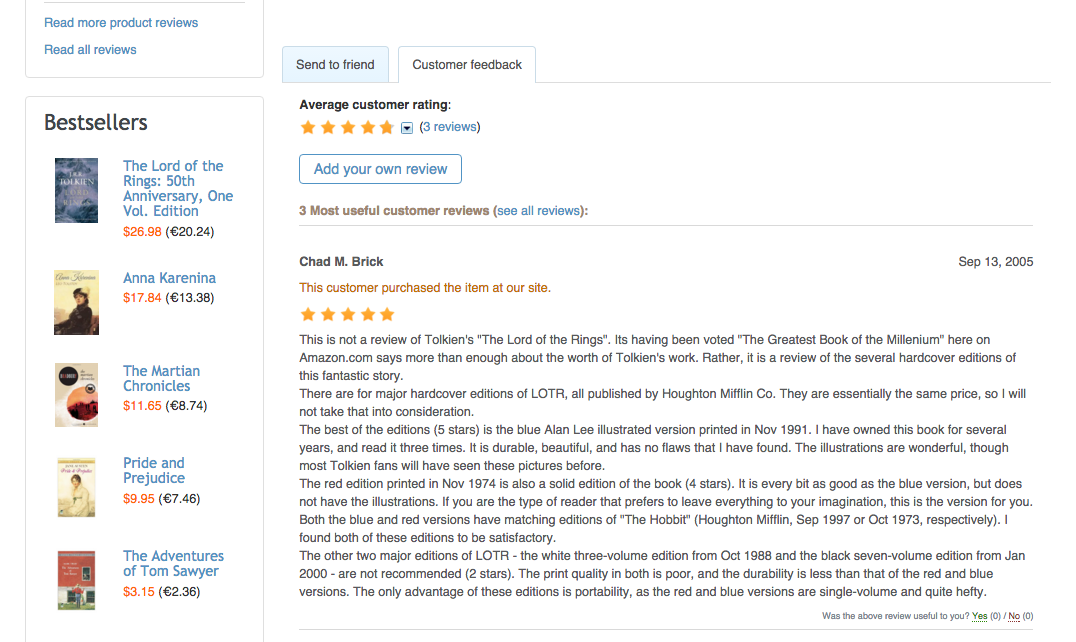Click the Anna Karenina cover thumbnail
The width and height of the screenshot is (1076, 642).
point(76,302)
